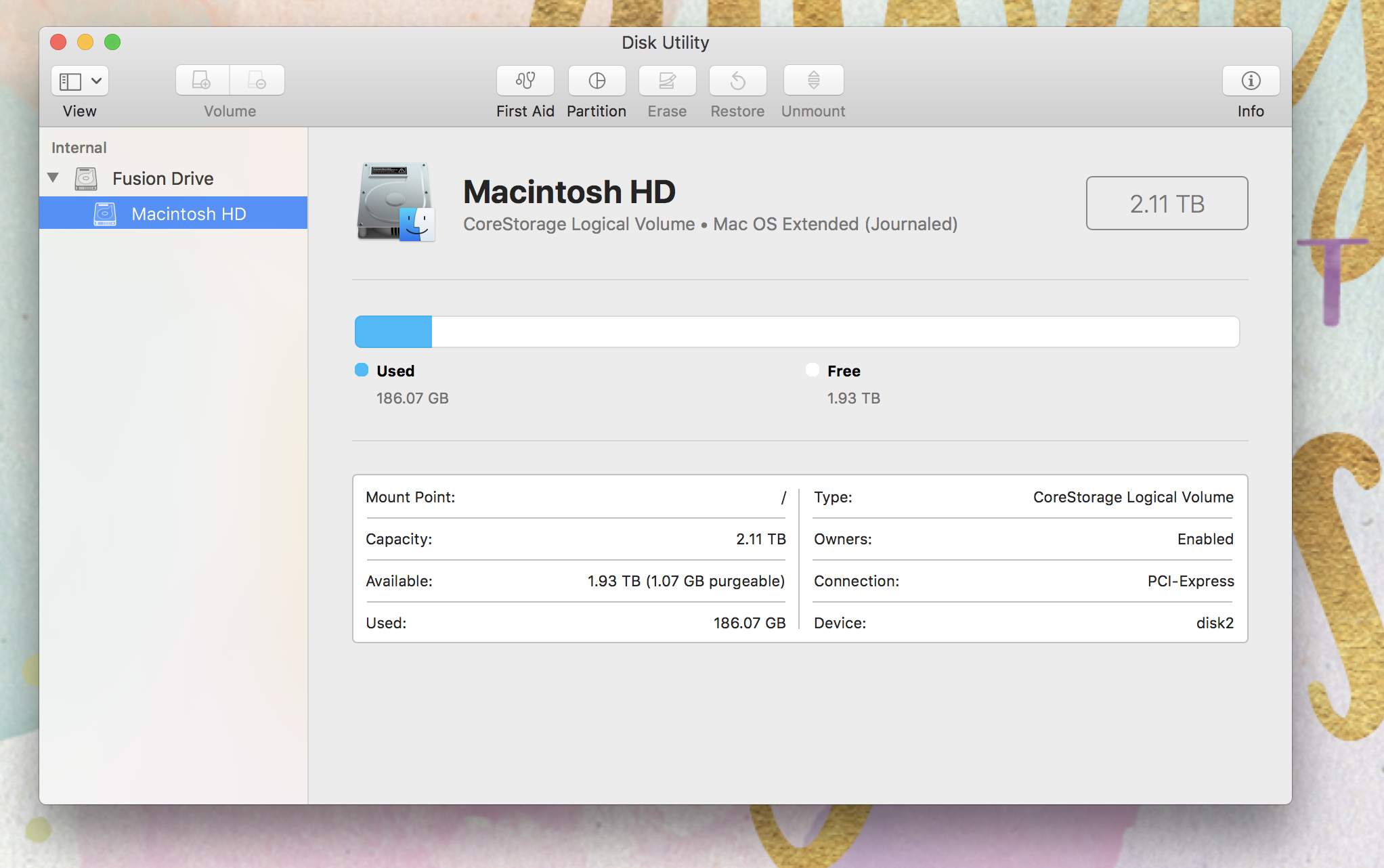1384x868 pixels.
Task: Click the Free white legend dot
Action: pos(813,370)
